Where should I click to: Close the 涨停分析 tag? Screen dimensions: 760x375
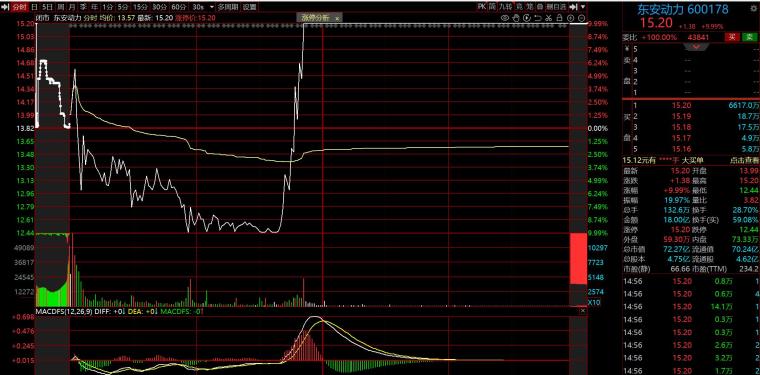coord(337,17)
